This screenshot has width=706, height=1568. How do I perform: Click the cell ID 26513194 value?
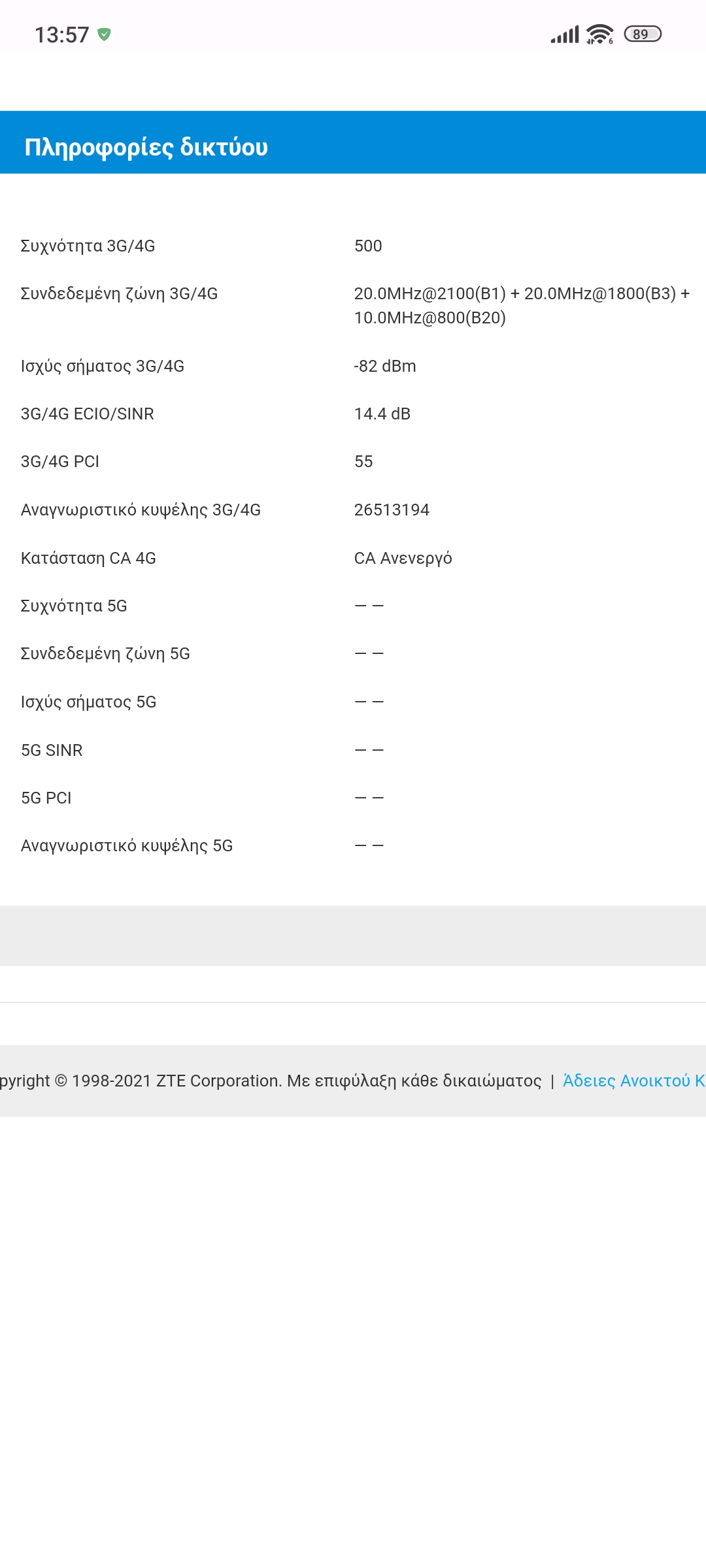[392, 510]
